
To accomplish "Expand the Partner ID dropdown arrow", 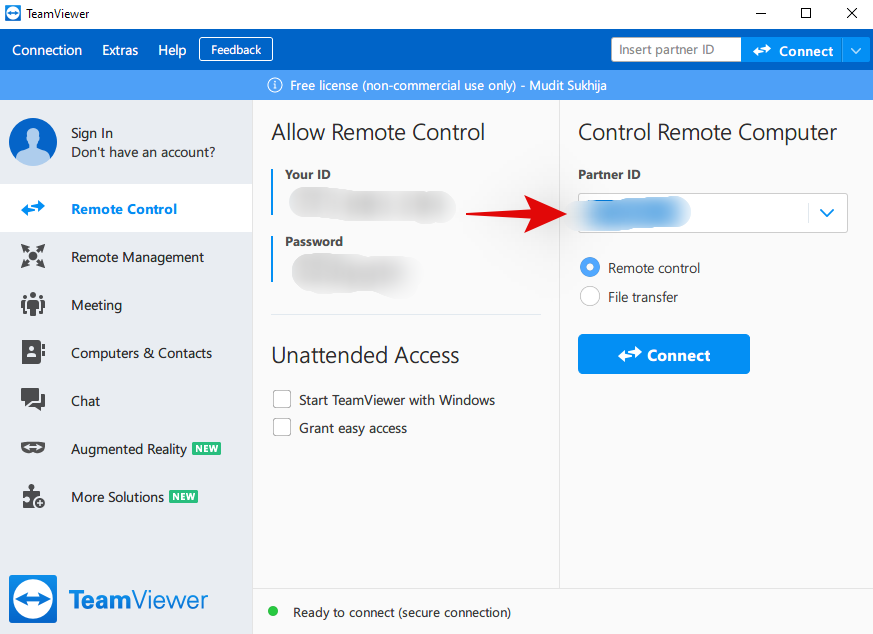I will [826, 213].
